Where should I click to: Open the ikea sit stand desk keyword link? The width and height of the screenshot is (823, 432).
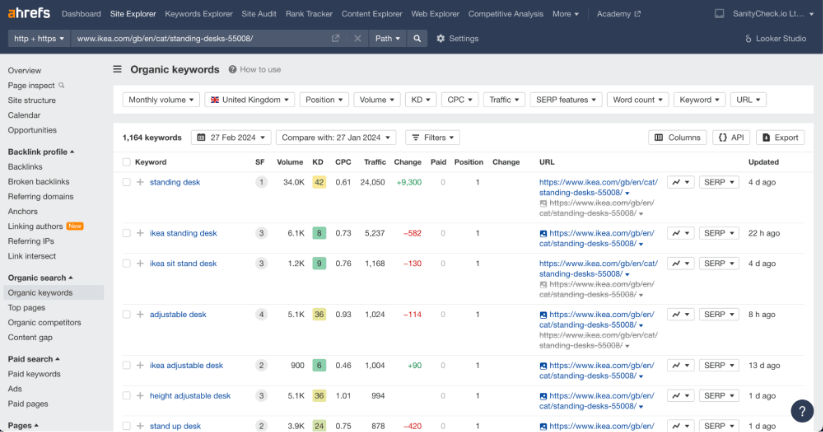point(183,263)
